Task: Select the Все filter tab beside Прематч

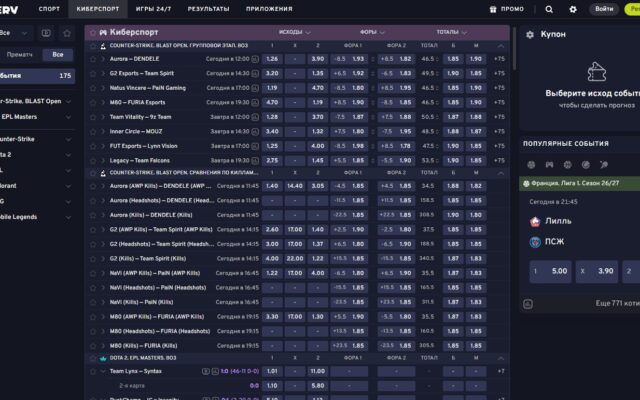Action: tap(58, 55)
